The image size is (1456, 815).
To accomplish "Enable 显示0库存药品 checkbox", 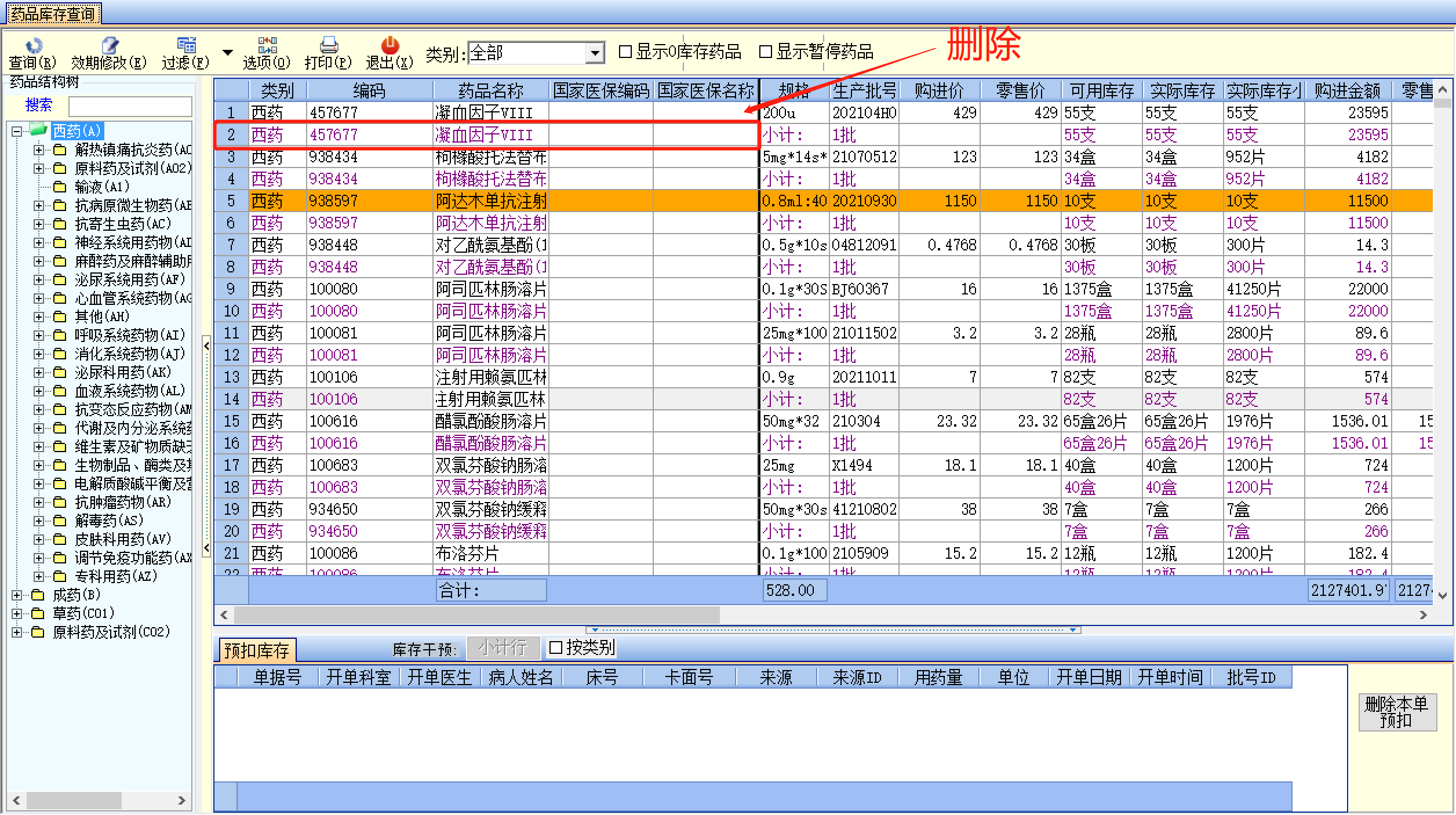I will [x=625, y=52].
